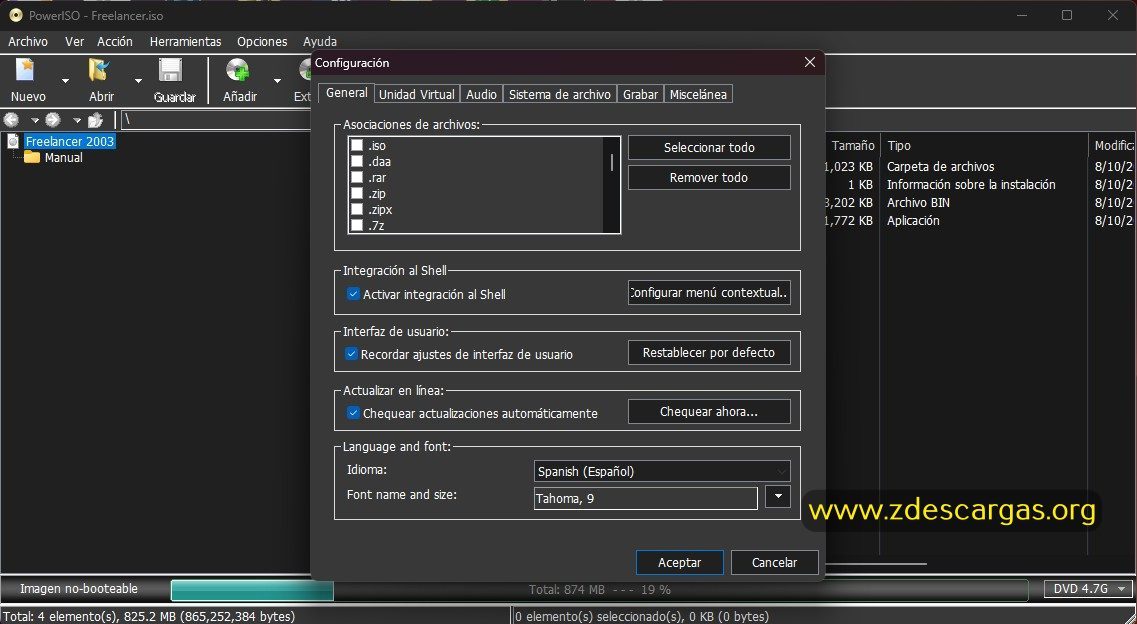1137x624 pixels.
Task: Click the Seleccionar todo button
Action: click(x=709, y=147)
